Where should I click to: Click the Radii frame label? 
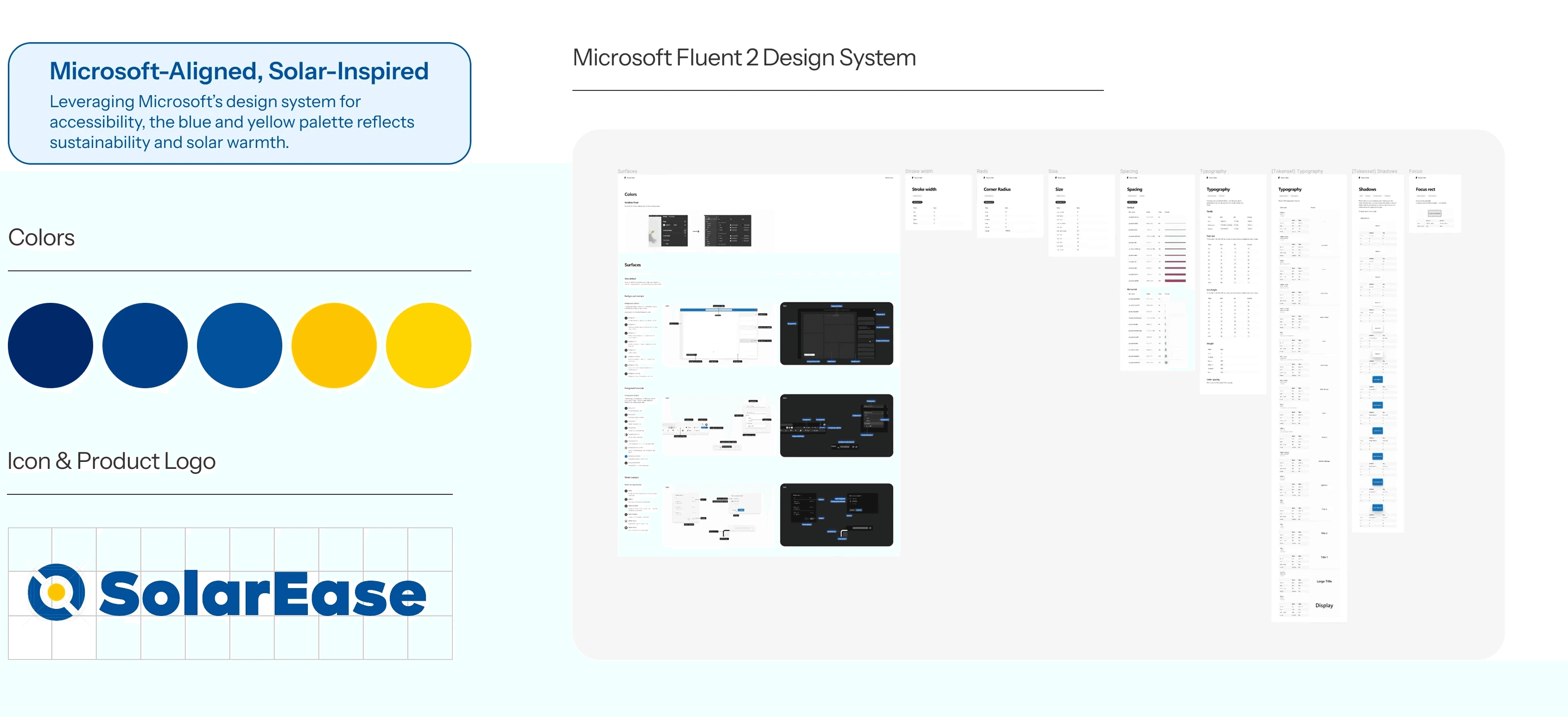pos(982,171)
